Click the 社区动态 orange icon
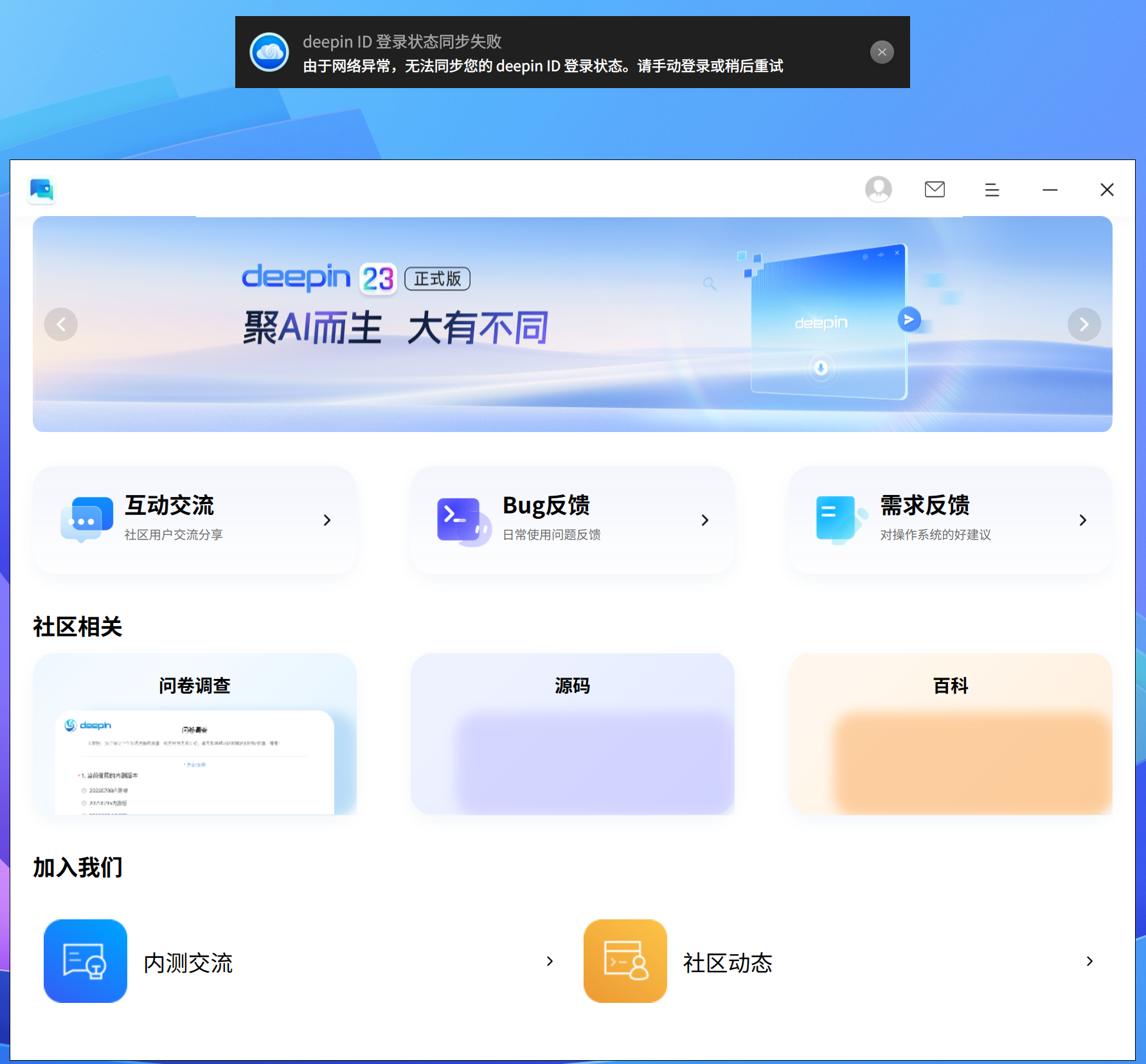Image resolution: width=1146 pixels, height=1064 pixels. pos(624,961)
